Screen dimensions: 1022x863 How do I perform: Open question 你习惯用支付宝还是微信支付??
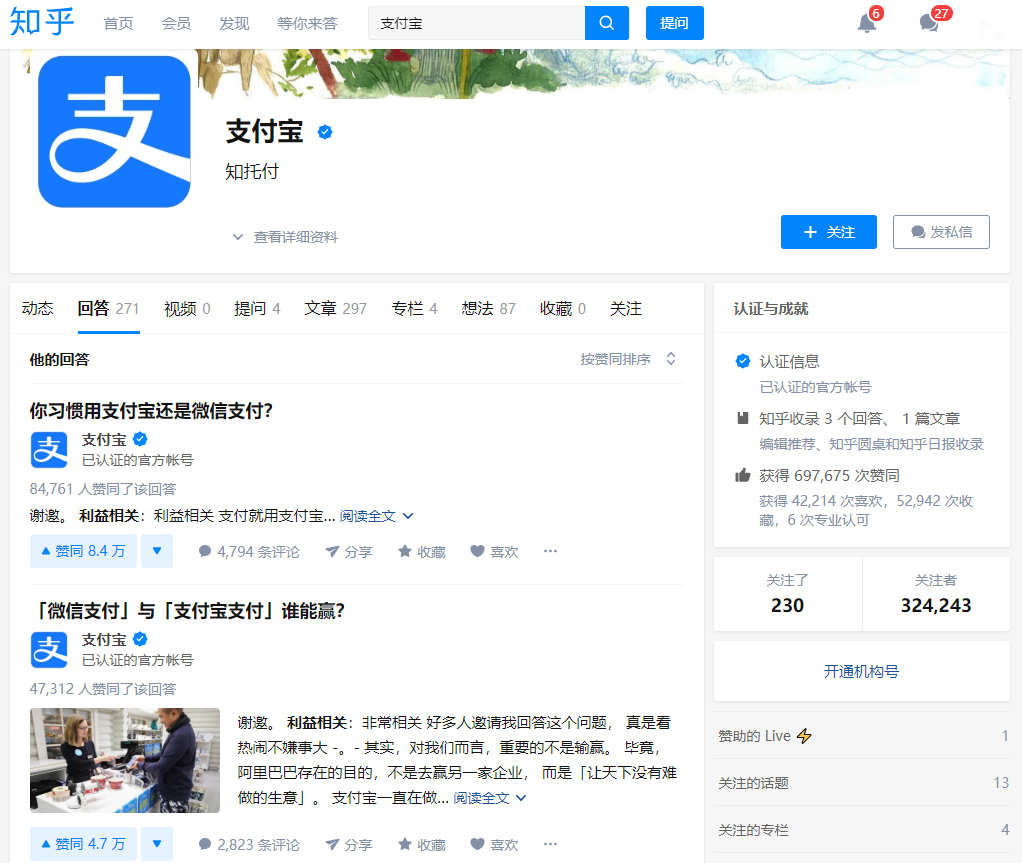(x=151, y=411)
